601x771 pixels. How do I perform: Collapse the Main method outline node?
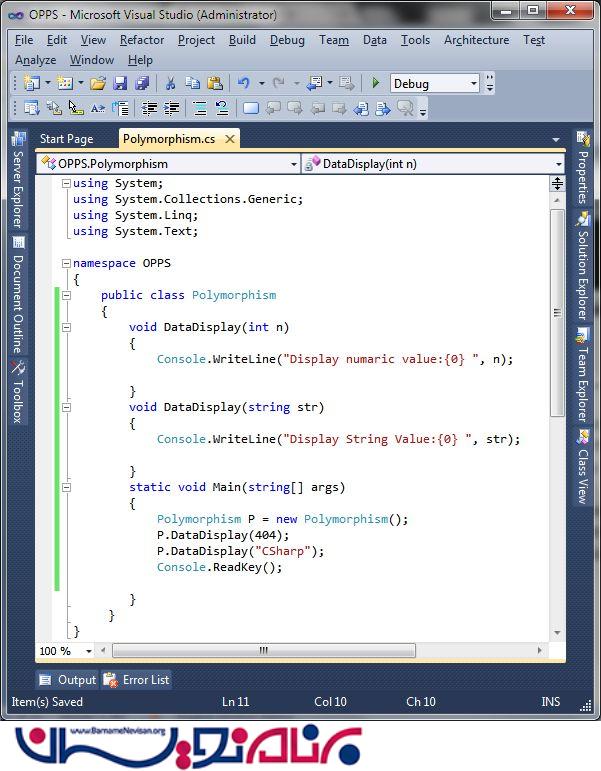(x=66, y=487)
